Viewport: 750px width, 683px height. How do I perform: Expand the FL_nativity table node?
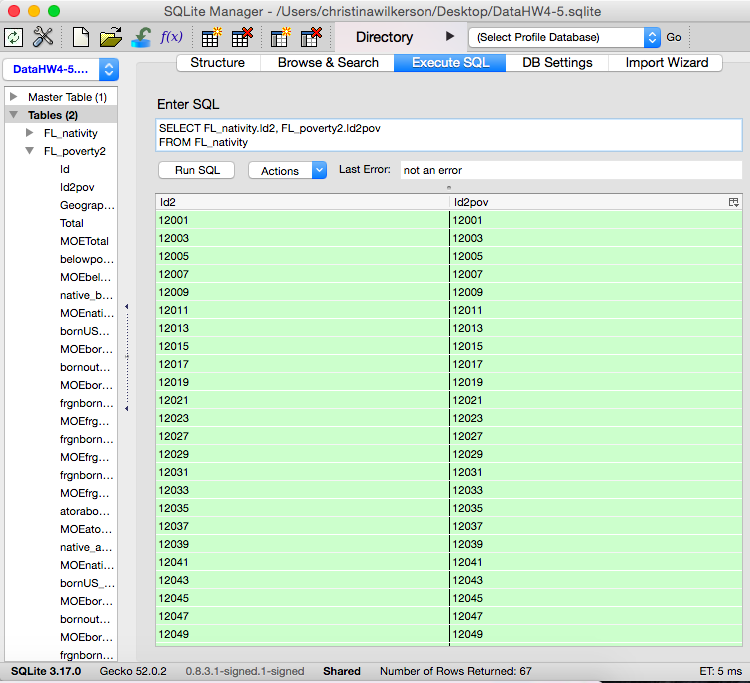pos(29,132)
